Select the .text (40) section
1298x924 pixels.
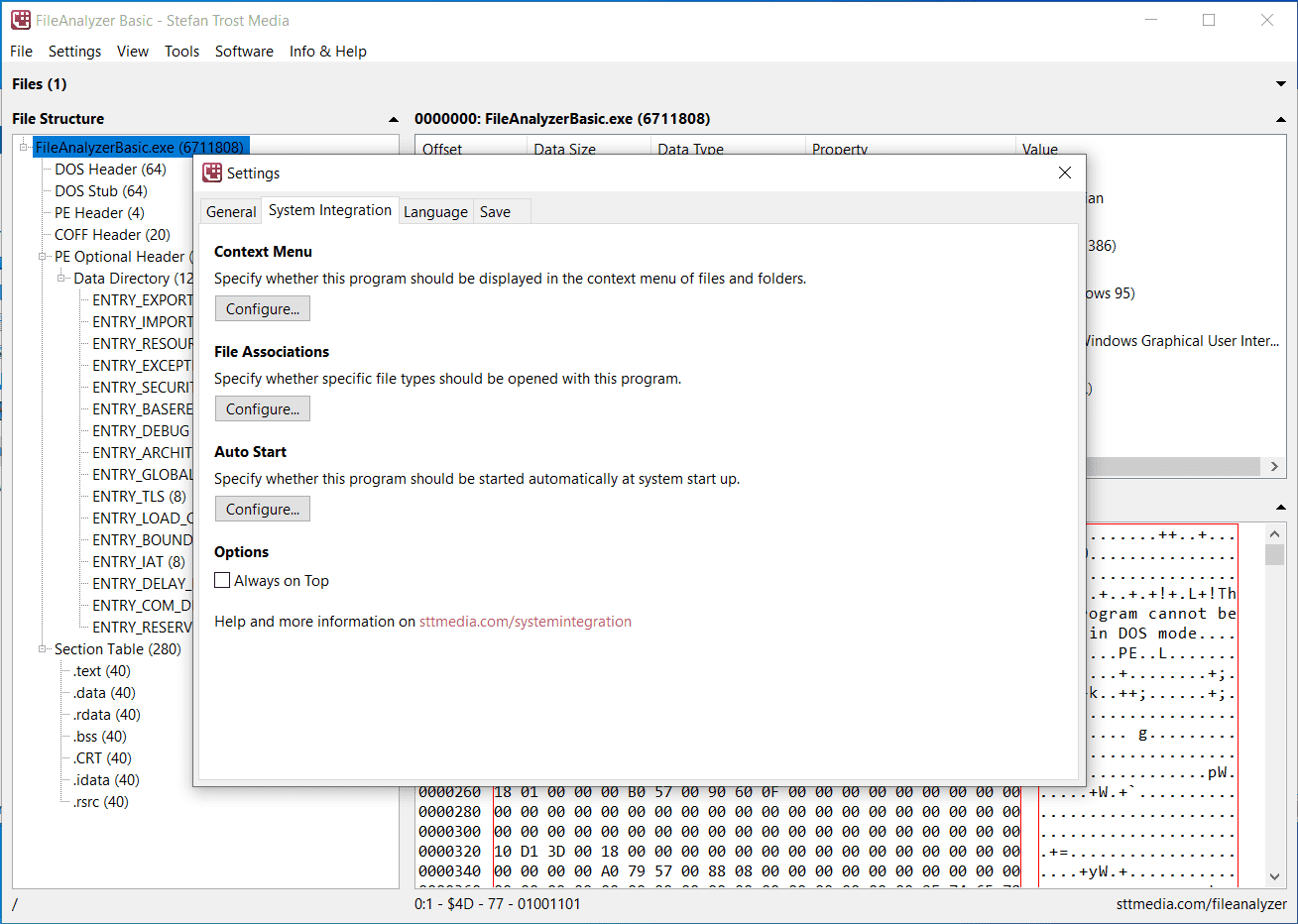[x=101, y=670]
